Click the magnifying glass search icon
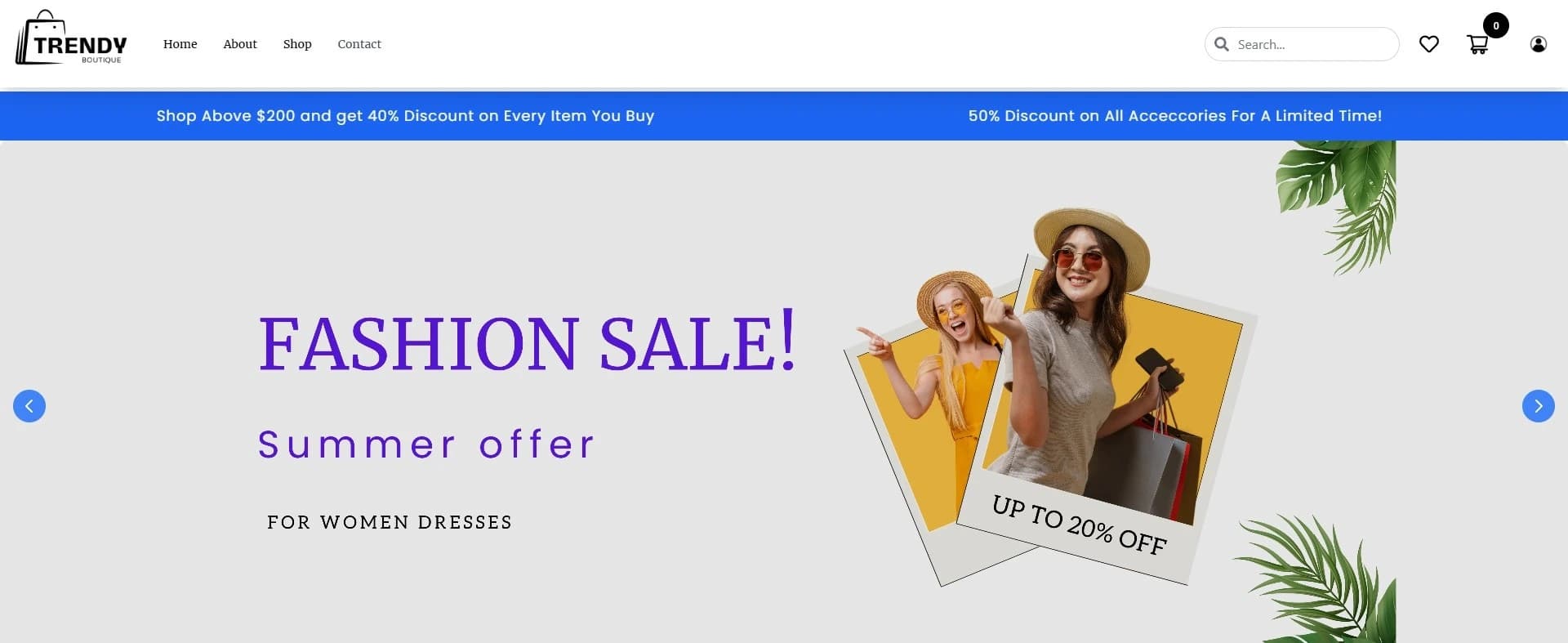The width and height of the screenshot is (1568, 643). (x=1222, y=44)
